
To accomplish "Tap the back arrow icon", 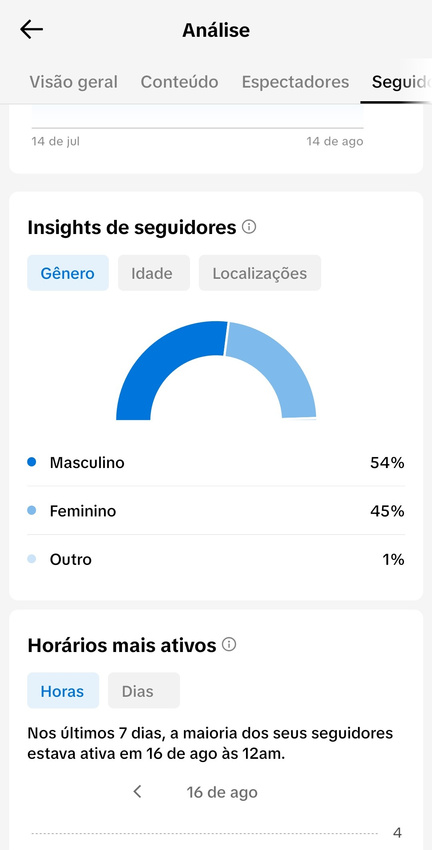I will 31,30.
